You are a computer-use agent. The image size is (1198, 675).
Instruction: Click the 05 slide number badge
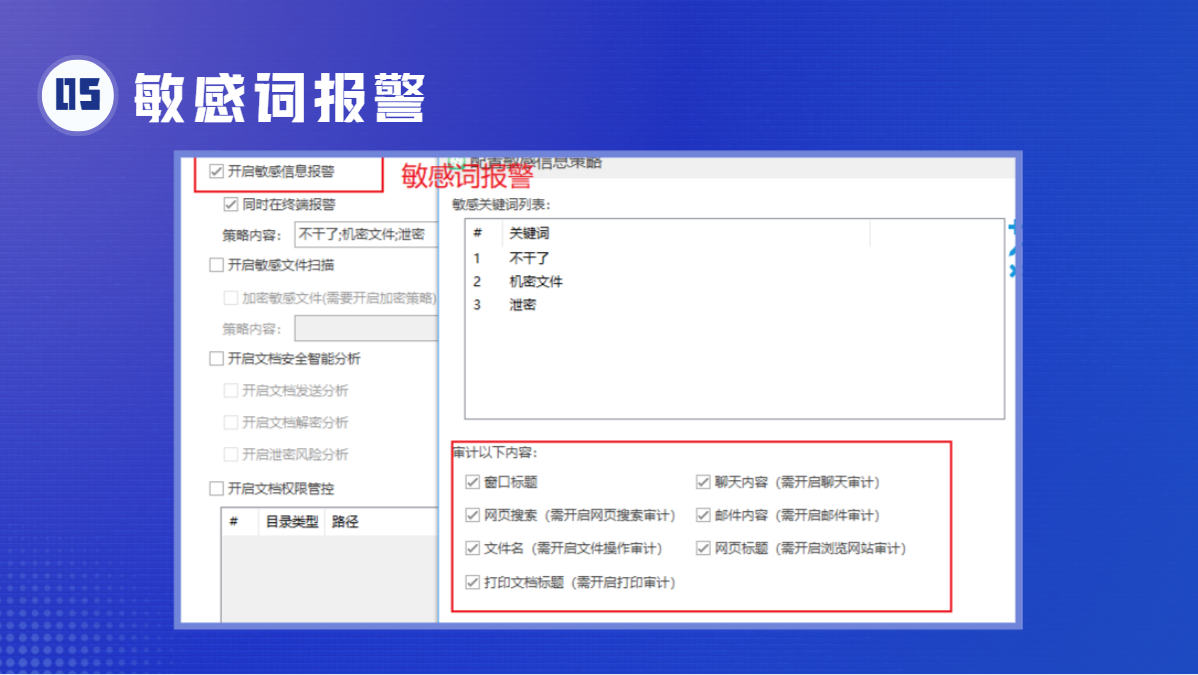(78, 95)
